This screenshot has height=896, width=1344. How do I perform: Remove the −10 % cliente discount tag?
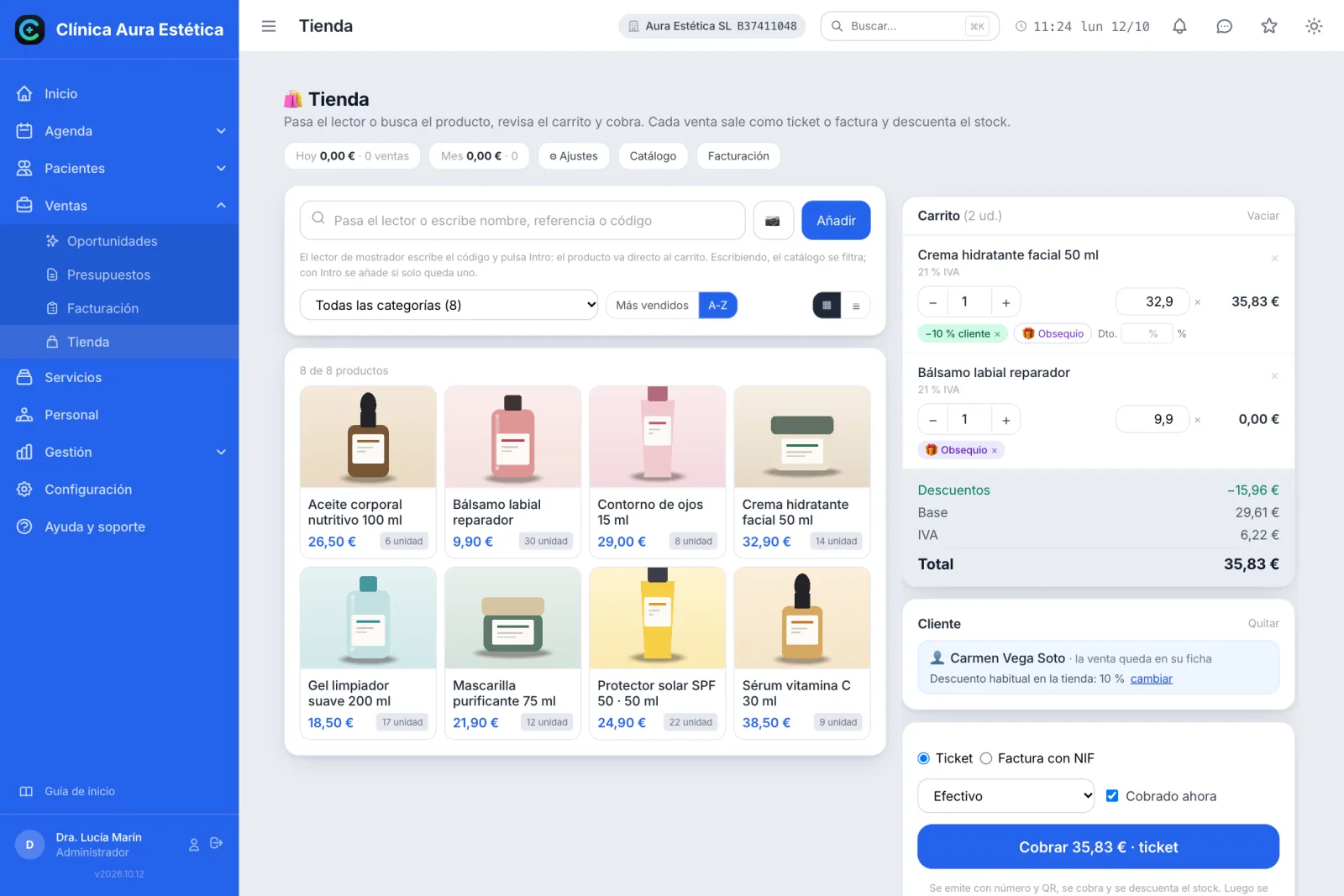(997, 334)
